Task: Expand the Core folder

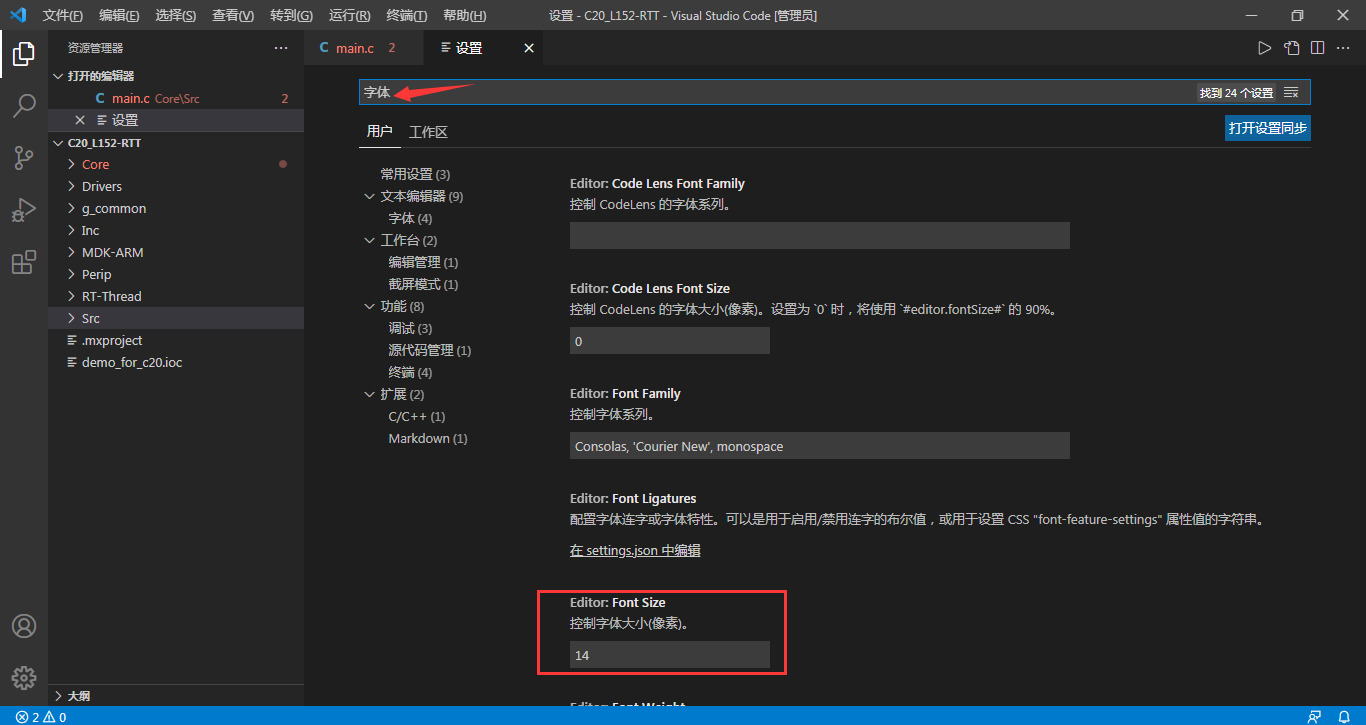Action: click(x=176, y=164)
